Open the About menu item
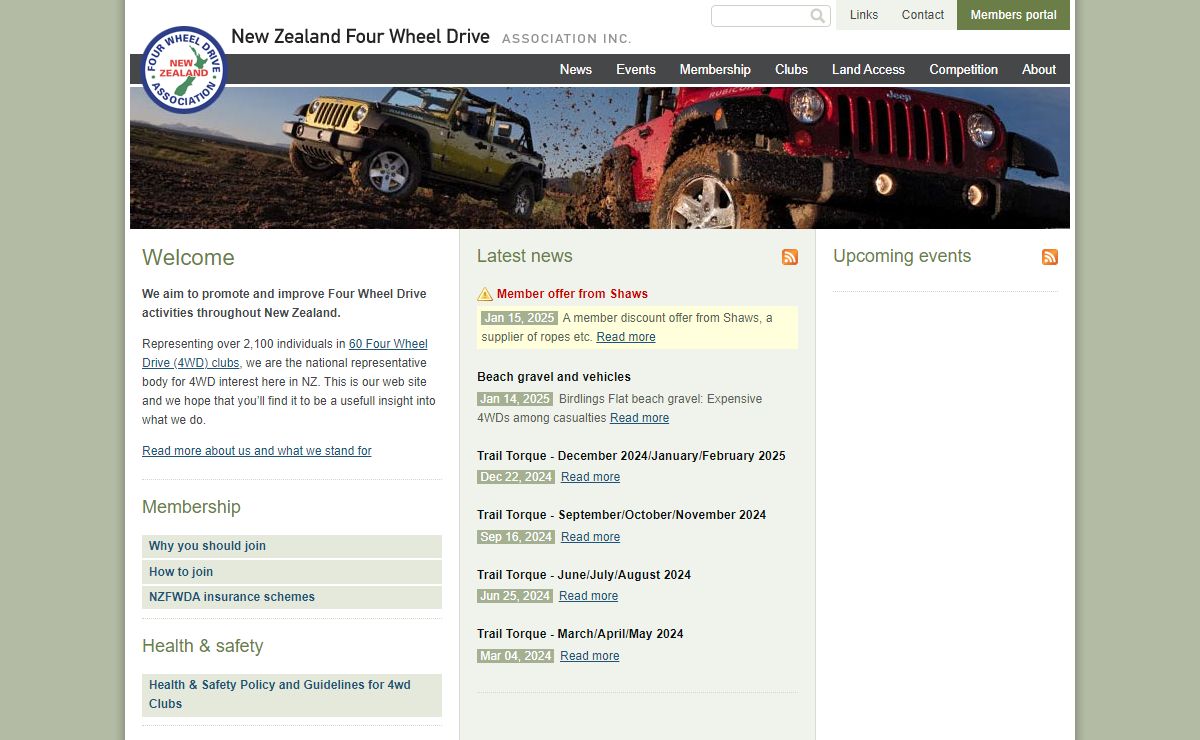Viewport: 1200px width, 740px height. tap(1039, 69)
